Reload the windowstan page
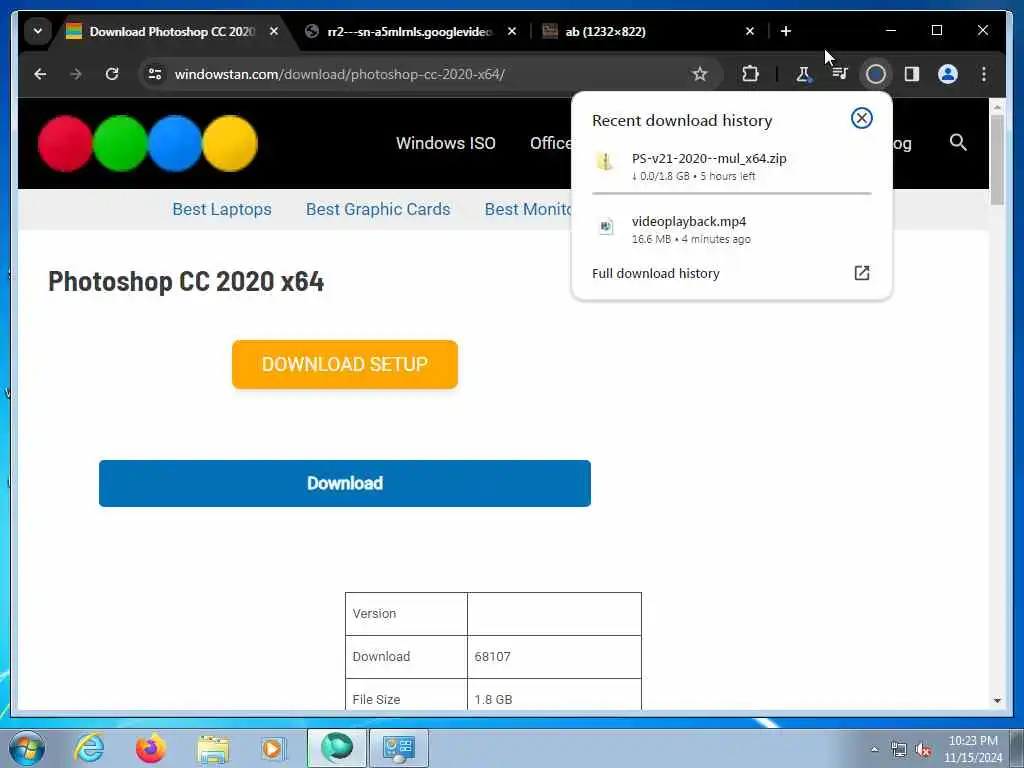This screenshot has width=1024, height=768. 112,74
